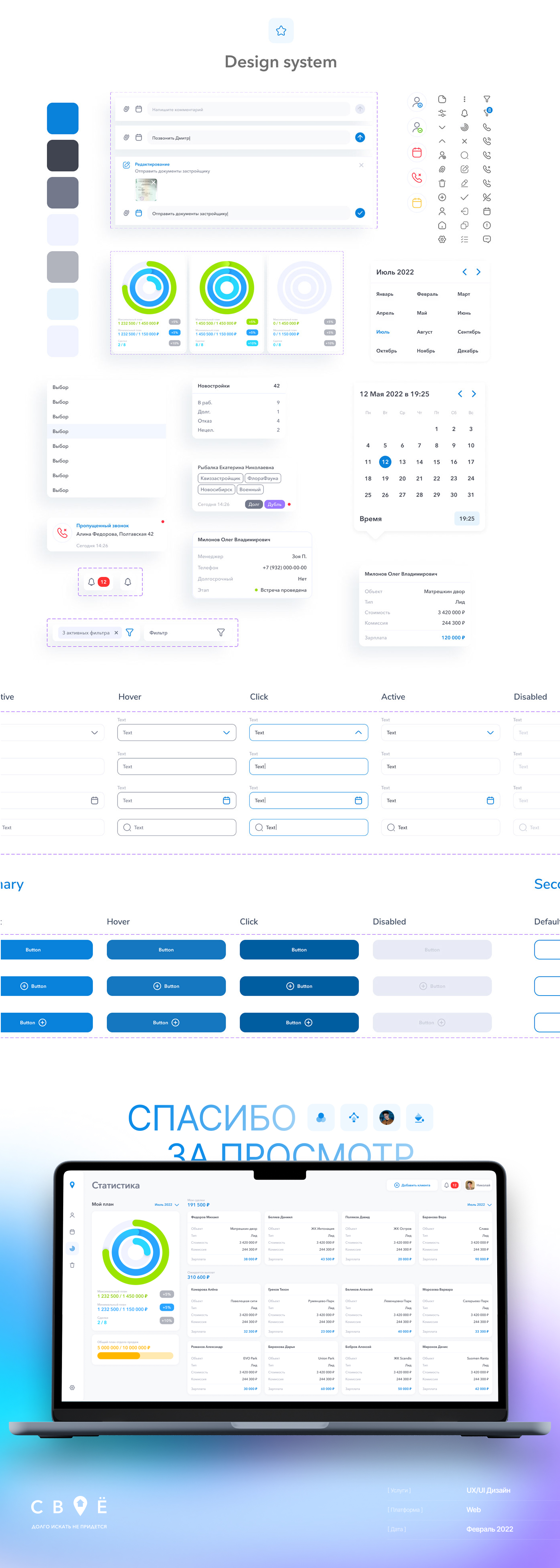The width and height of the screenshot is (560, 1568).
Task: Click the paperclip icon in the icon grid
Action: (x=442, y=169)
